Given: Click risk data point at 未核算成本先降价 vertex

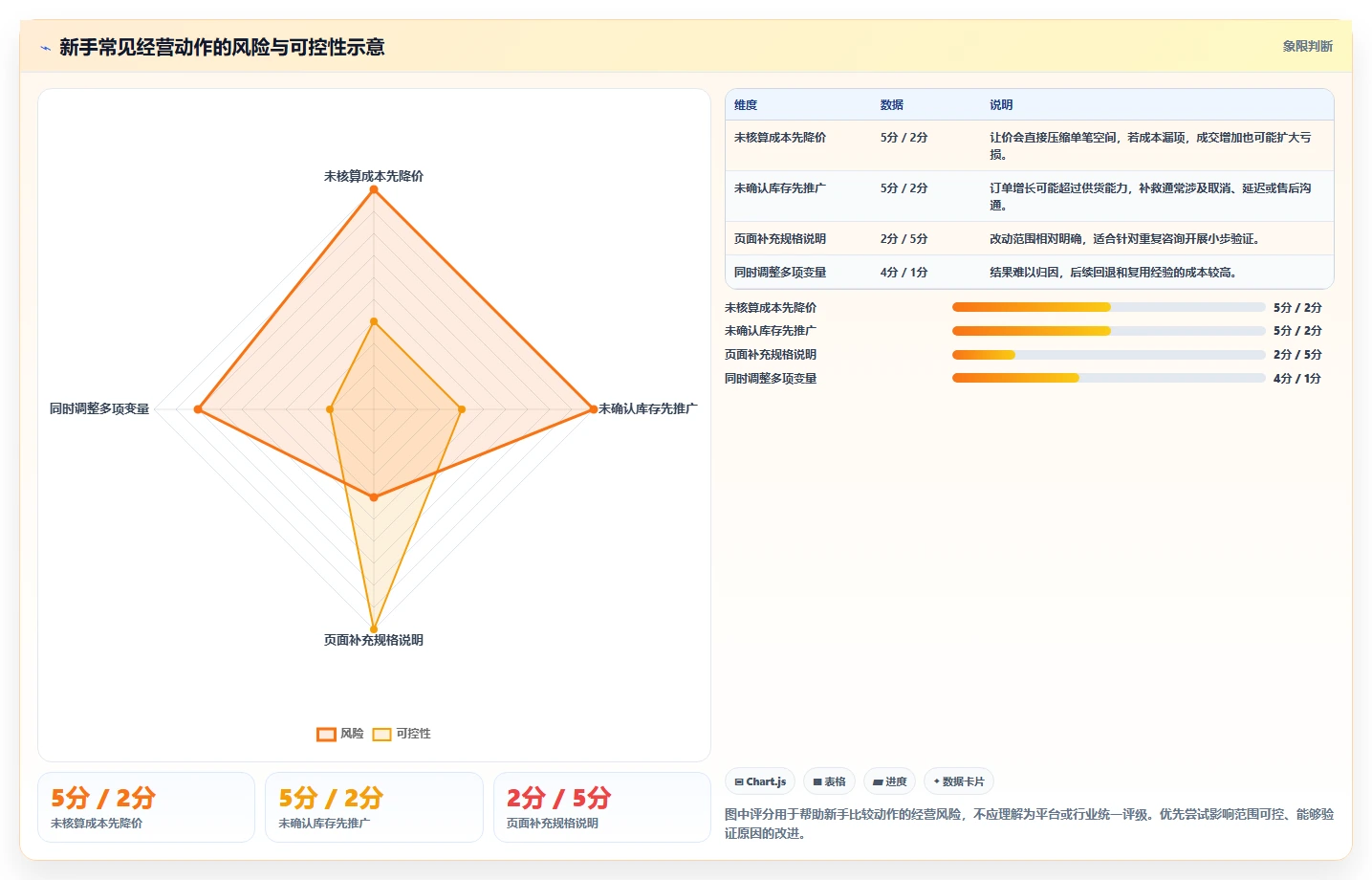Looking at the screenshot, I should pyautogui.click(x=374, y=189).
